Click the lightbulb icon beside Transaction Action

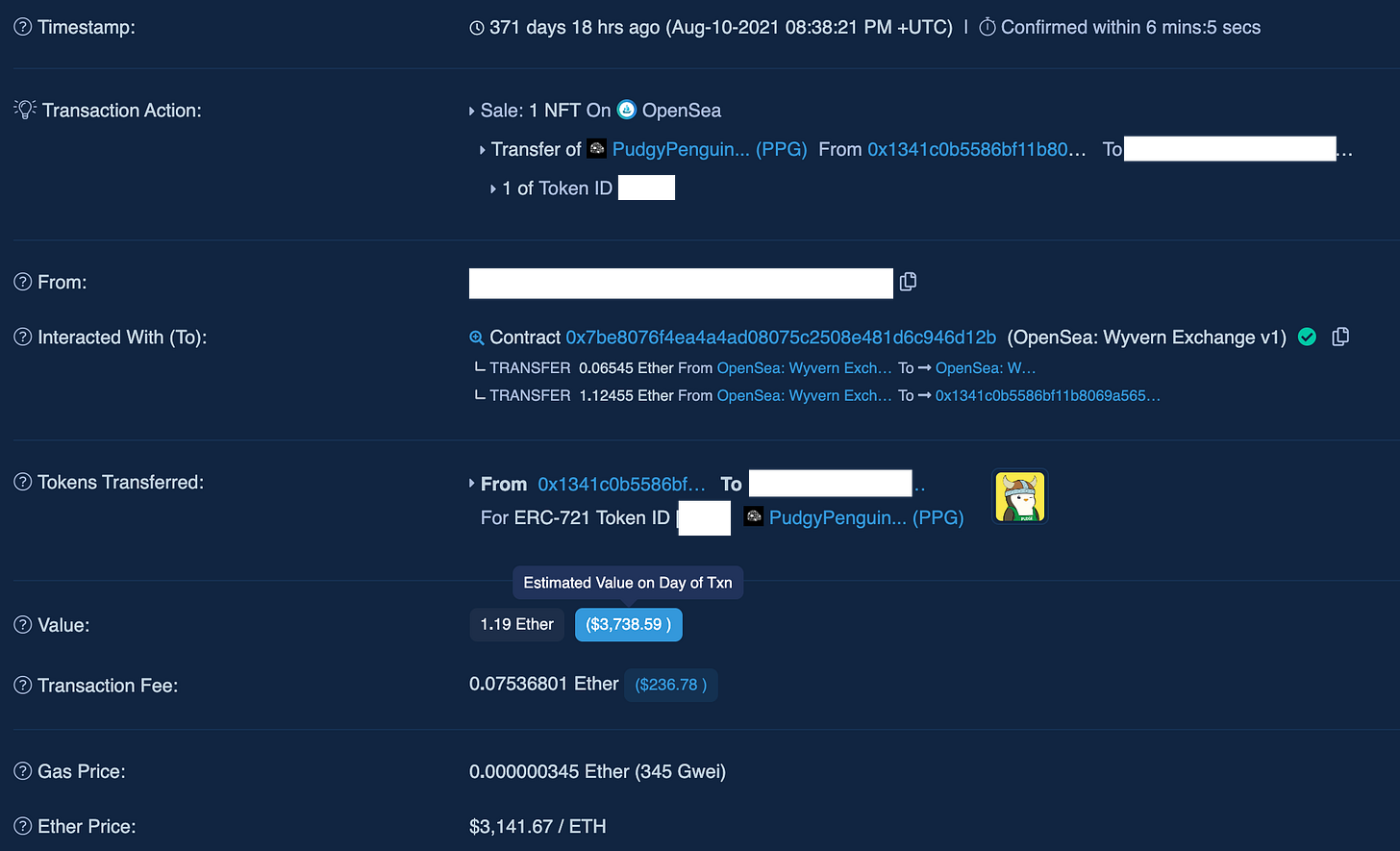tap(24, 110)
